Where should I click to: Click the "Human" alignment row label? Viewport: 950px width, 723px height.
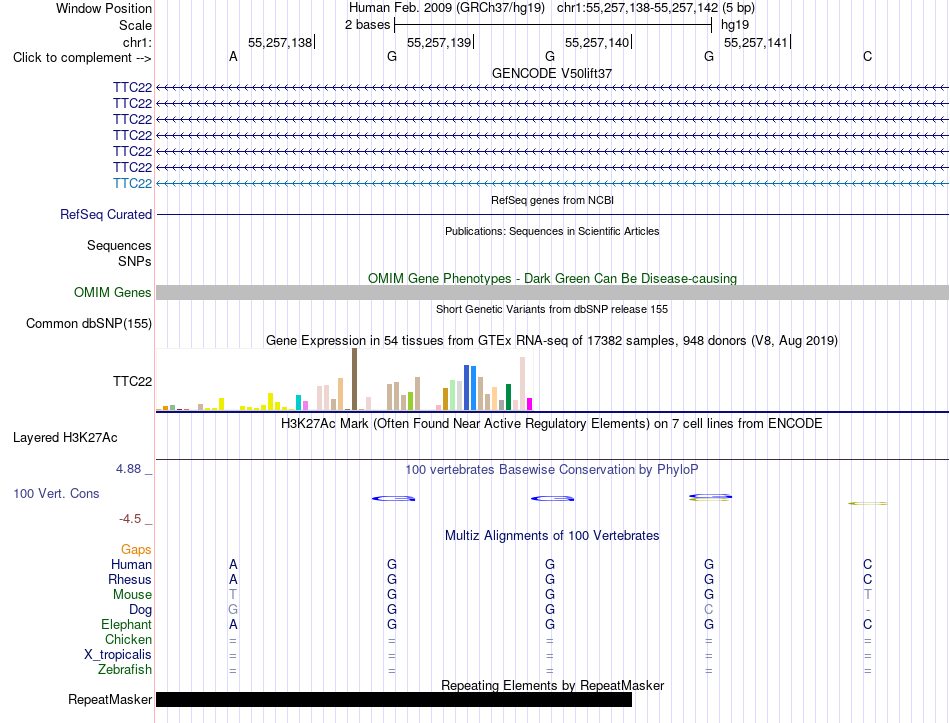pos(131,564)
